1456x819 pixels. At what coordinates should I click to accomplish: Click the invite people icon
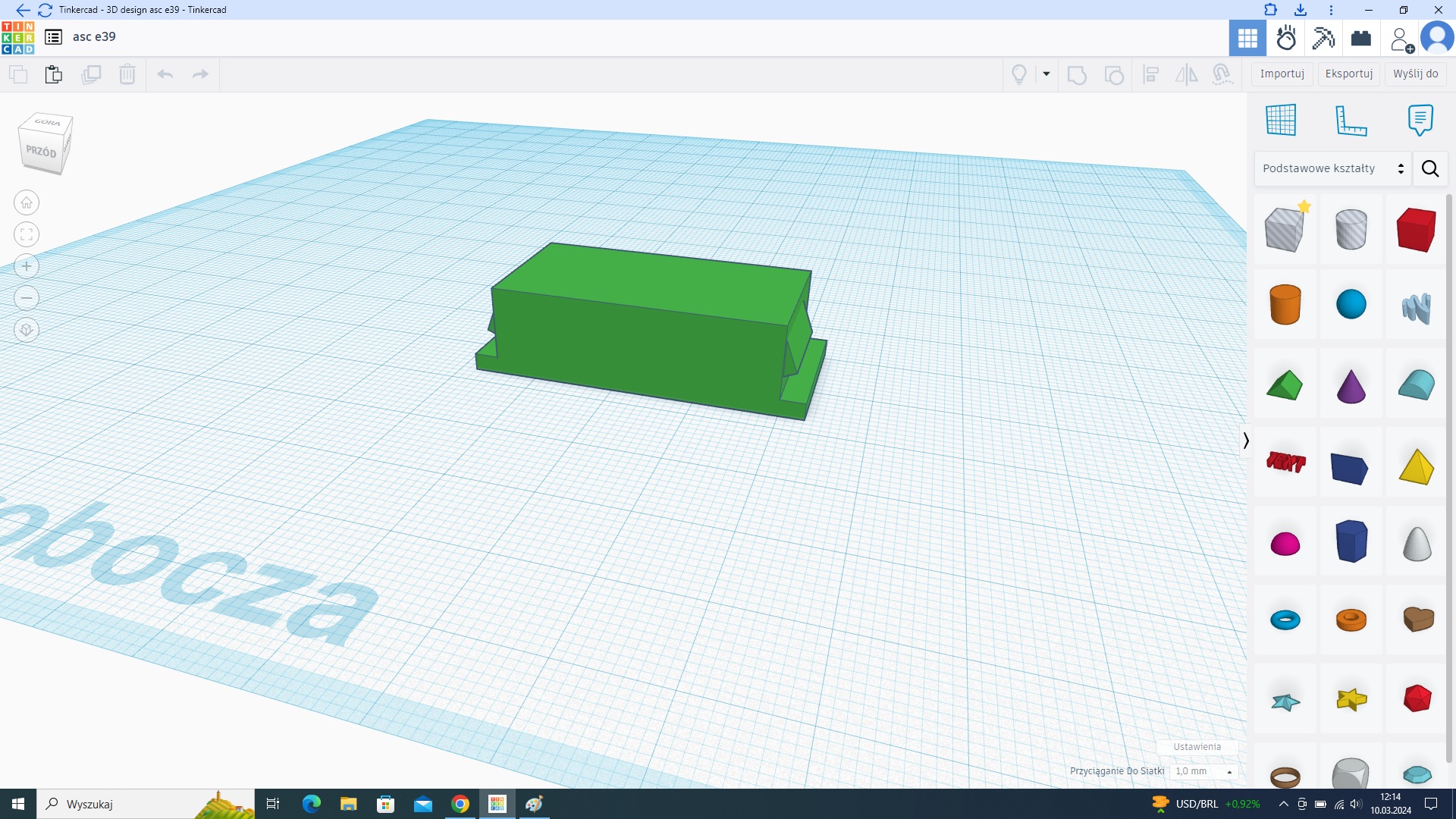pos(1401,39)
